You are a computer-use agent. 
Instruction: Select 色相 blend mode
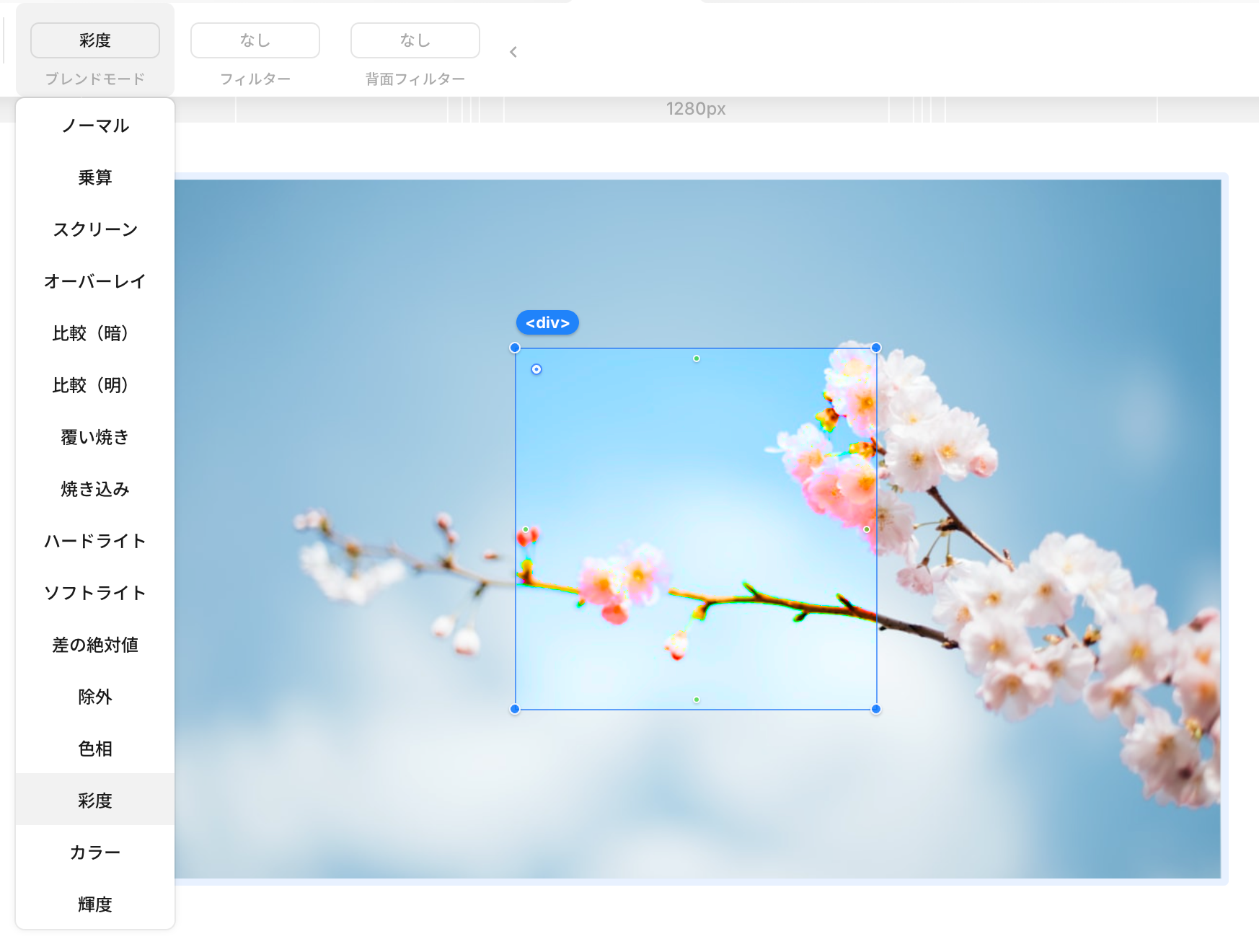click(x=95, y=749)
